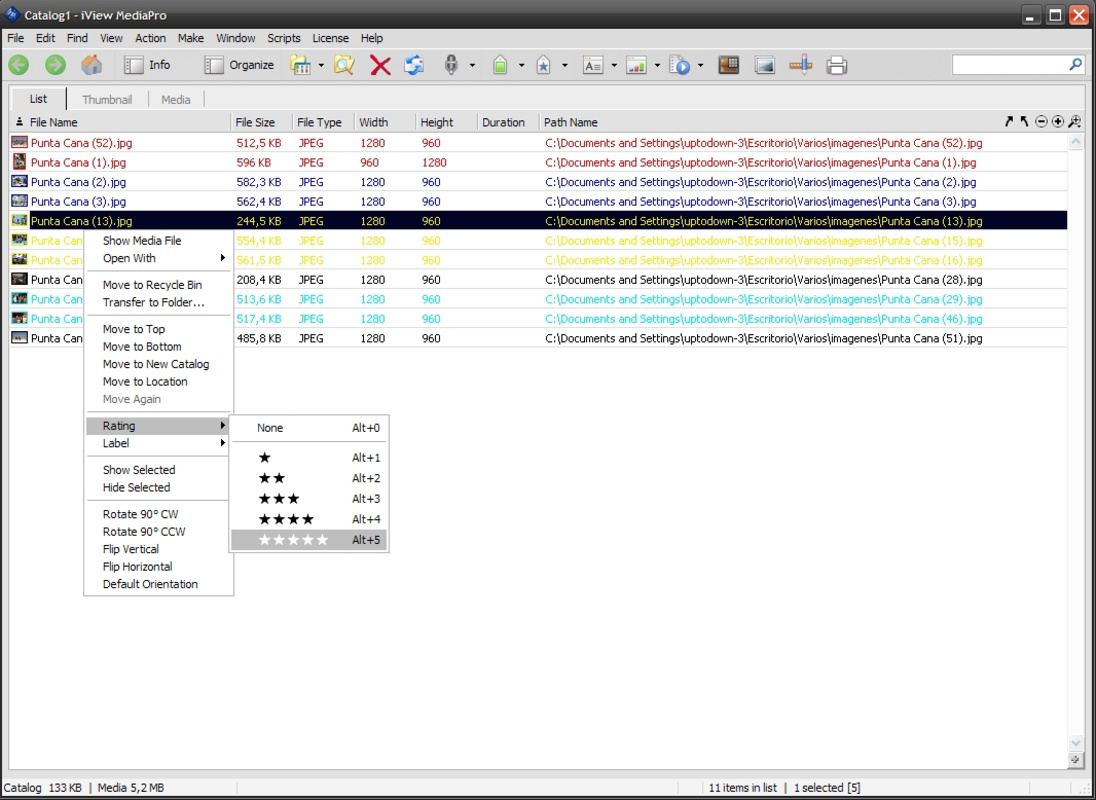The image size is (1096, 800).
Task: Open the Make menu
Action: [x=190, y=38]
